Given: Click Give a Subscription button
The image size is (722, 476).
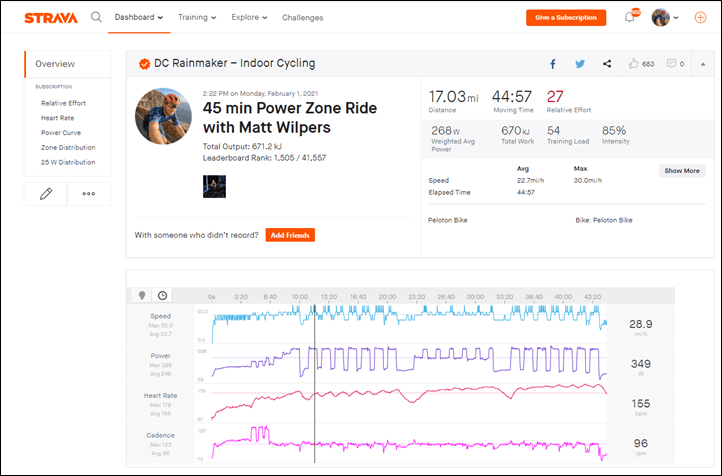Looking at the screenshot, I should tap(566, 17).
